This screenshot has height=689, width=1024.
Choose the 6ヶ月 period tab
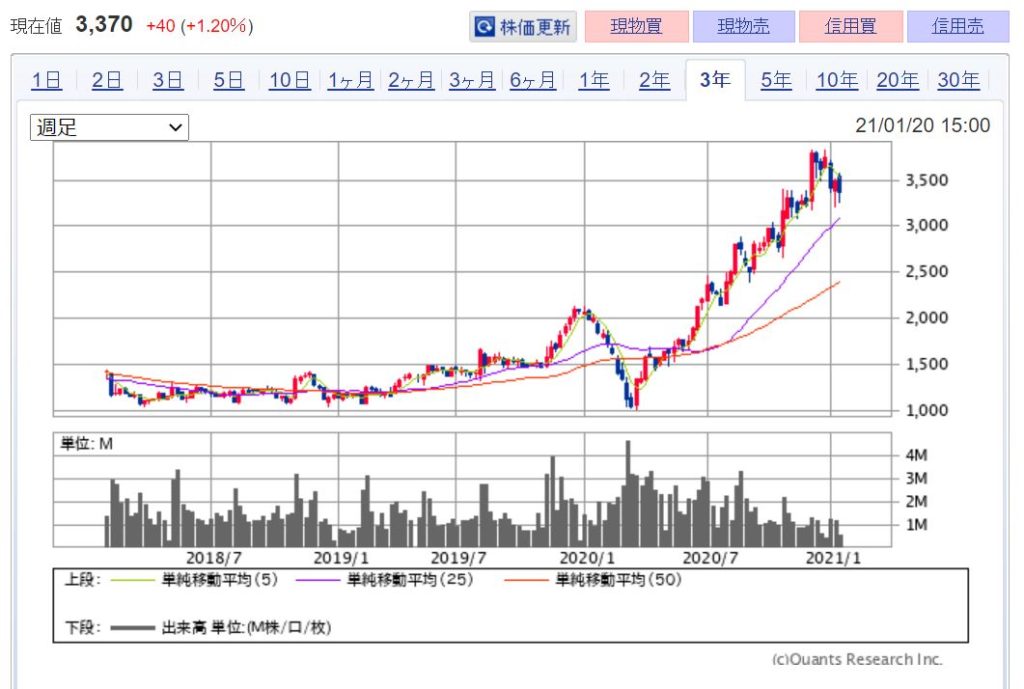533,81
